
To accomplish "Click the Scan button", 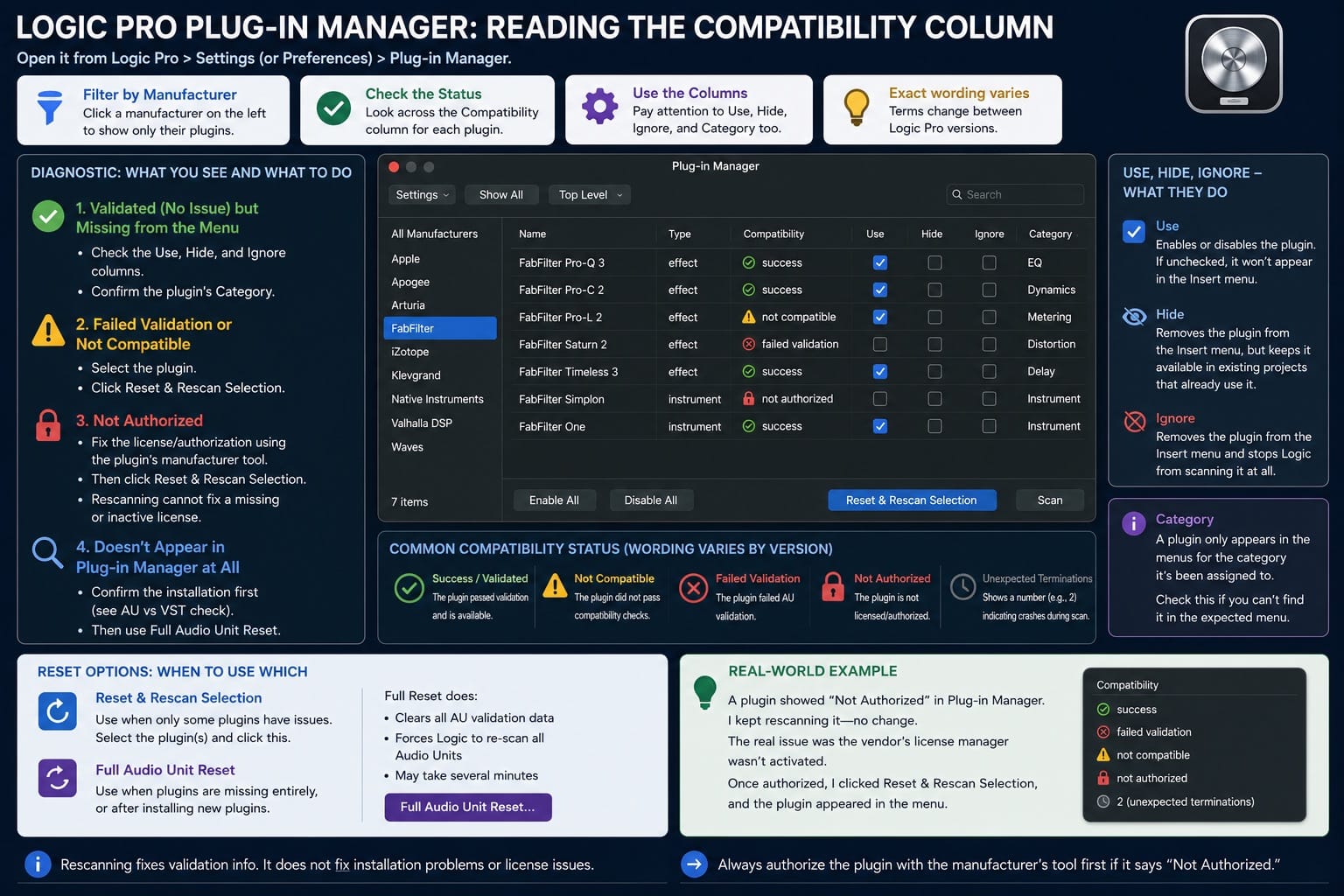I will coord(1050,500).
